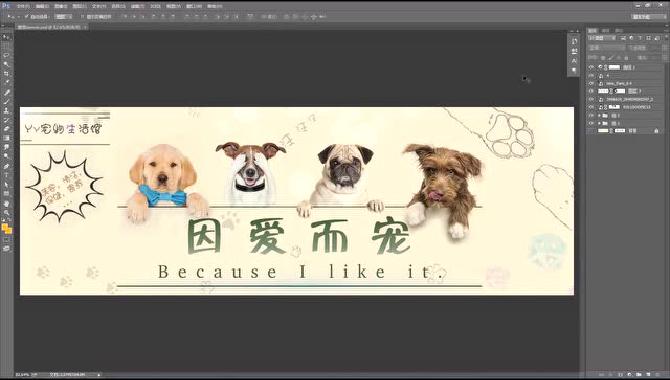Screen dimensions: 670x380
Task: Click the foreground color swatch
Action: (5, 227)
